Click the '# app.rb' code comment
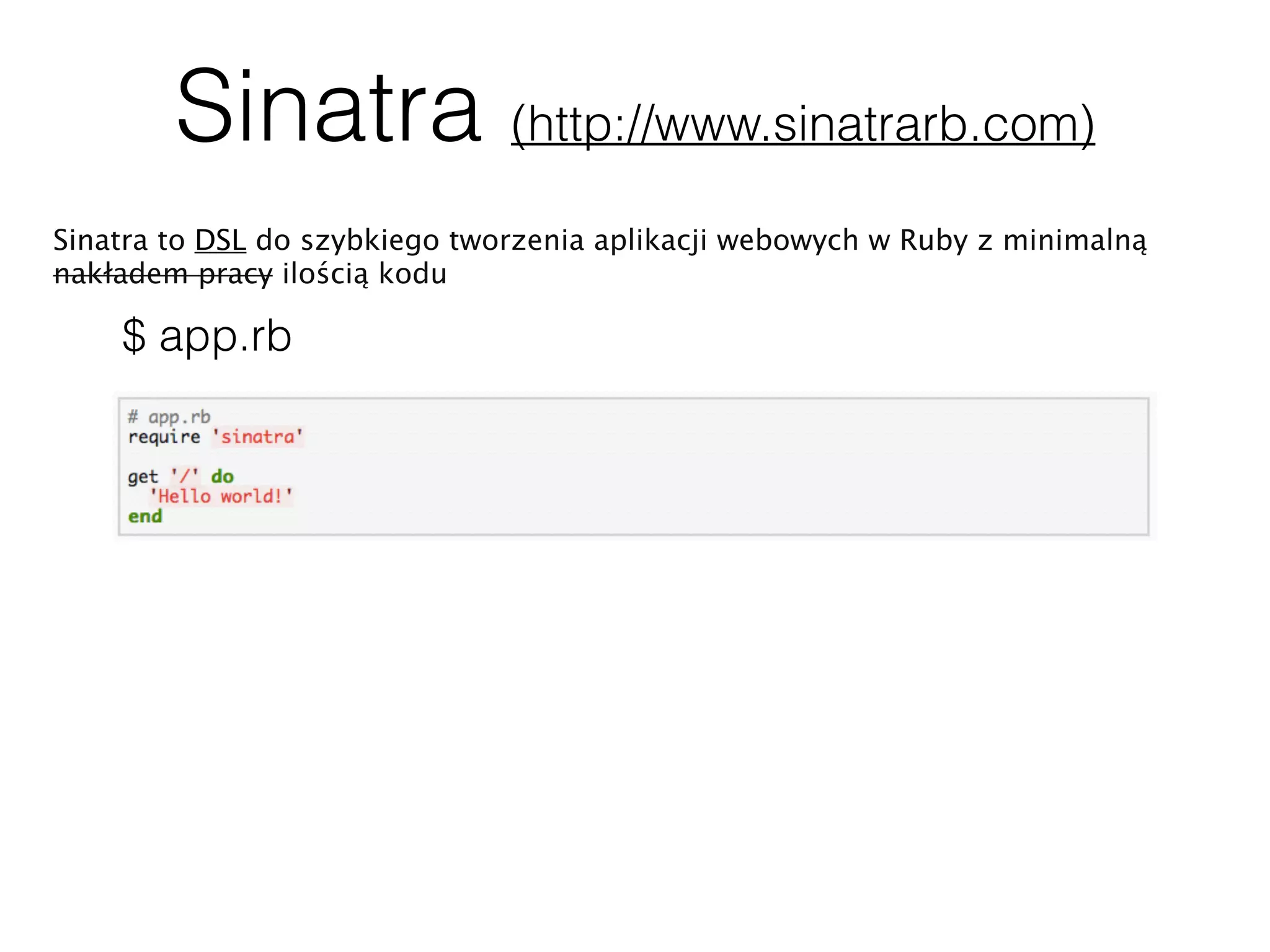 (x=169, y=417)
